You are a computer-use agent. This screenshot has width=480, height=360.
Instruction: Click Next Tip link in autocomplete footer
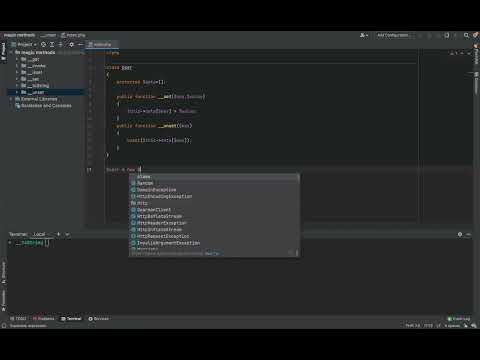click(x=212, y=254)
